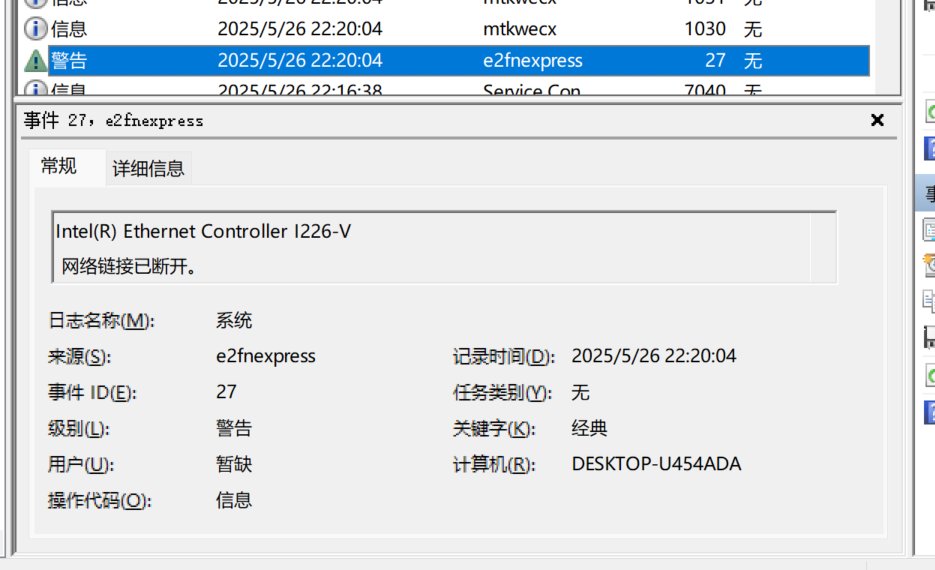Click the 任务类别(Y) label
This screenshot has width=935, height=570.
pos(503,392)
